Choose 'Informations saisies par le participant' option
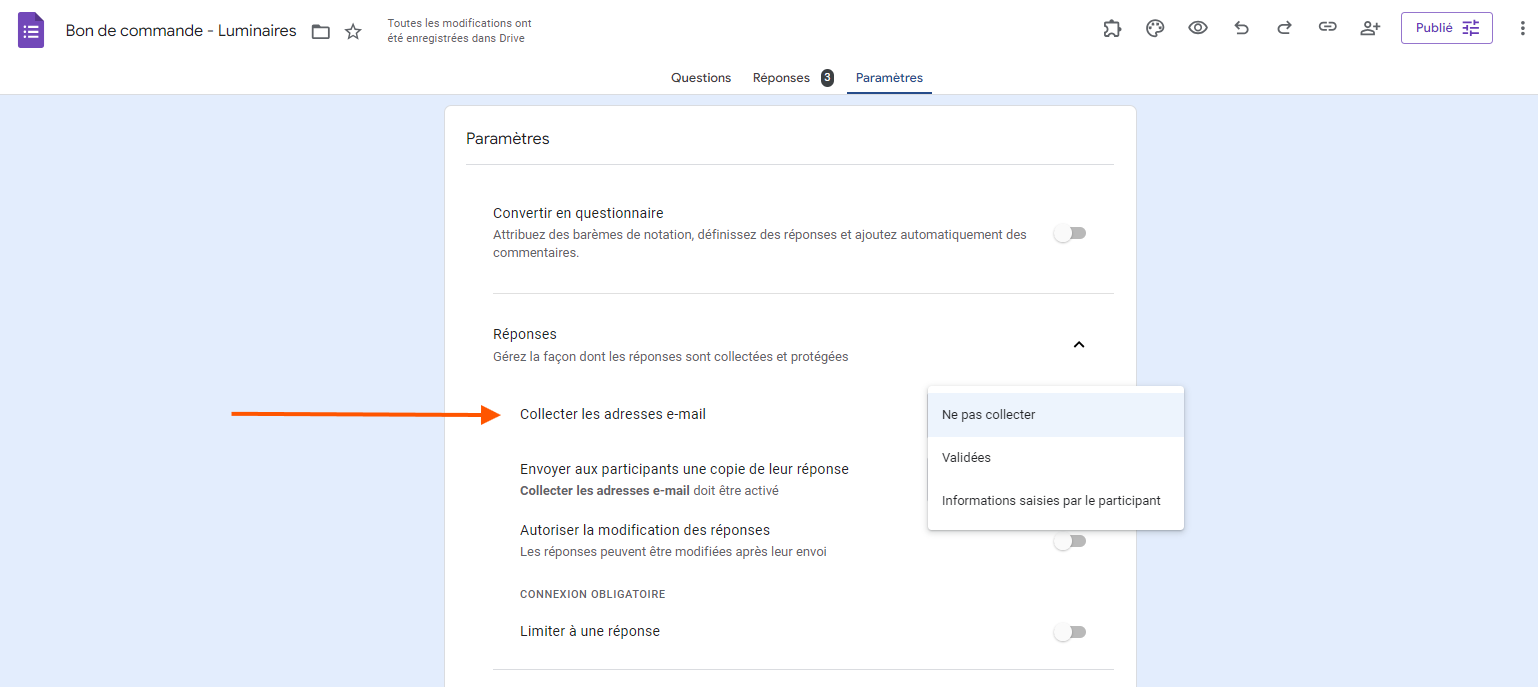Viewport: 1538px width, 687px height. click(x=1051, y=500)
